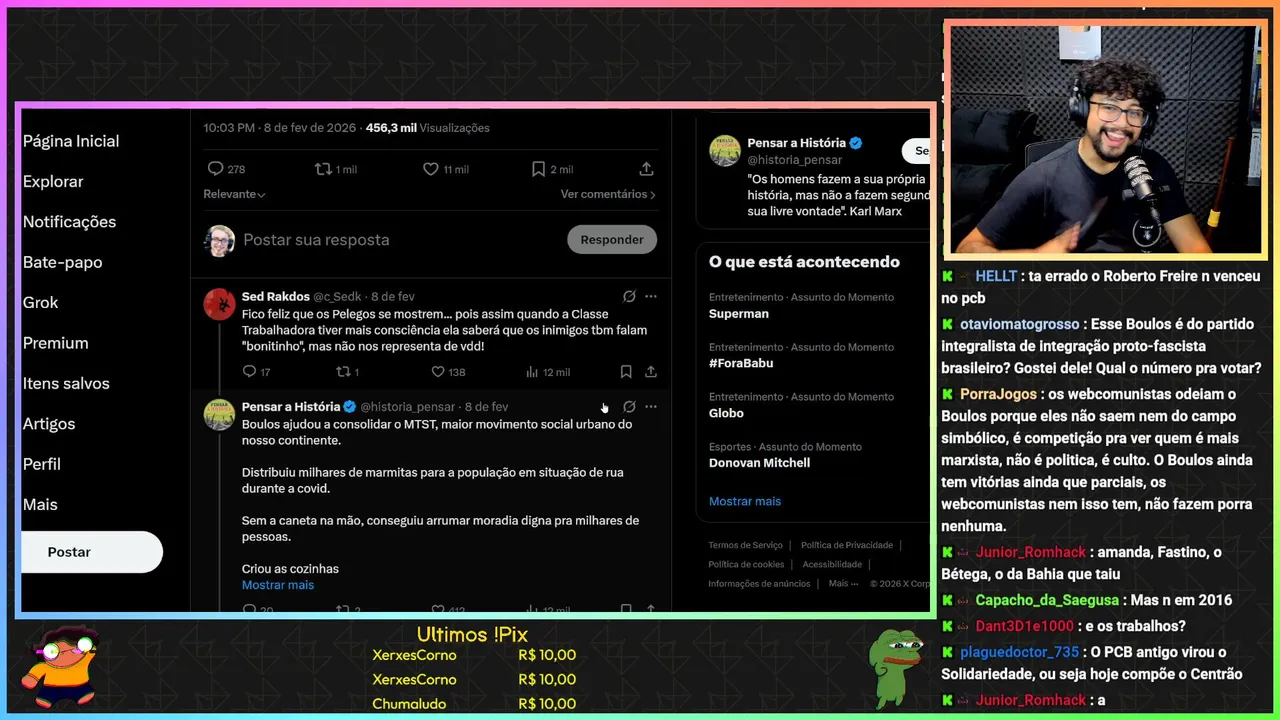Click the follow button on Pensar a História card

click(x=917, y=151)
